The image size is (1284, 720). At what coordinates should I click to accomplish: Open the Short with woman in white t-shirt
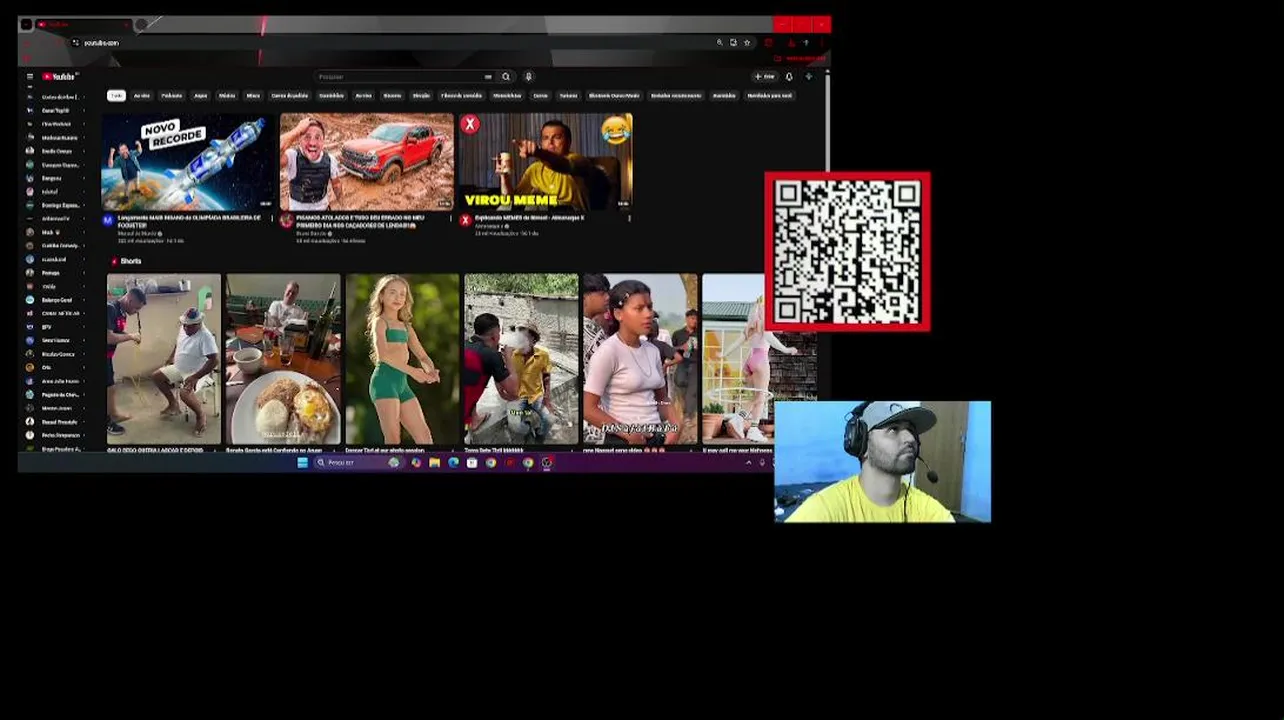640,359
